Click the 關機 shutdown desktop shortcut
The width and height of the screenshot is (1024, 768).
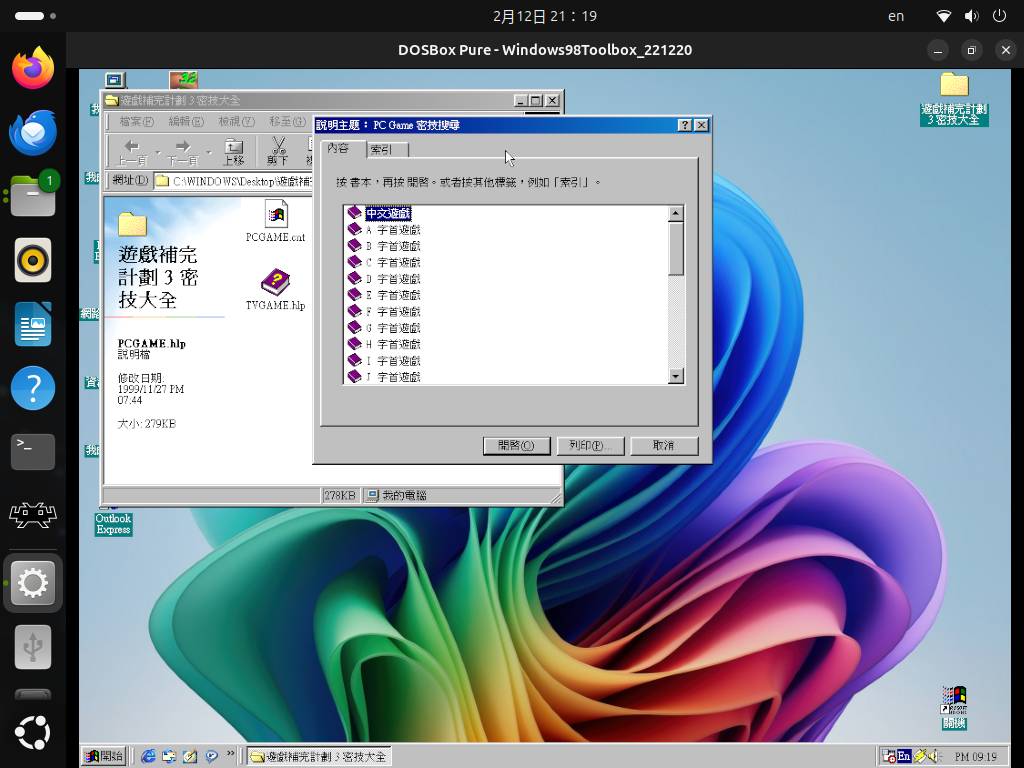point(953,708)
